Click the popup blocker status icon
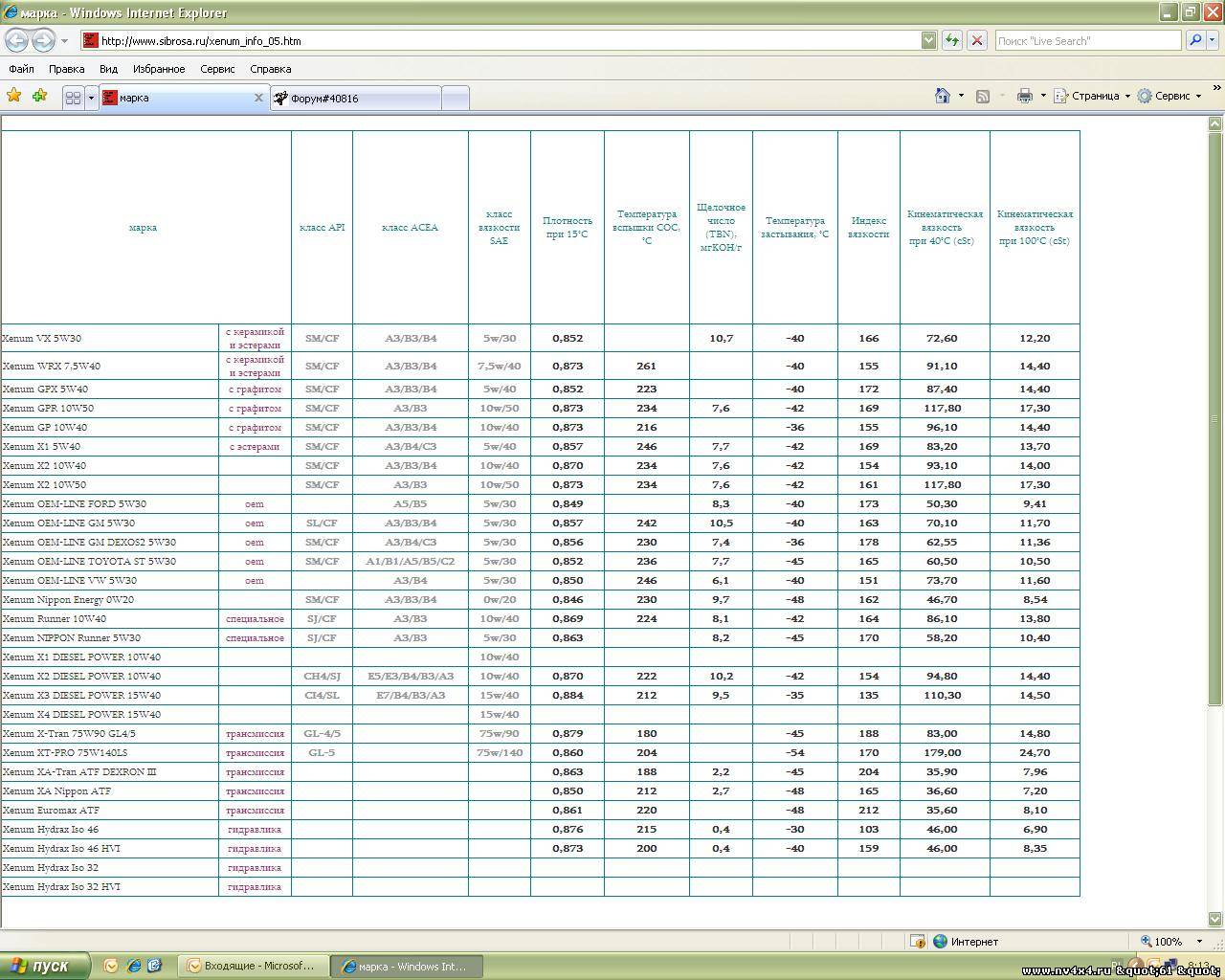 pos(917,941)
